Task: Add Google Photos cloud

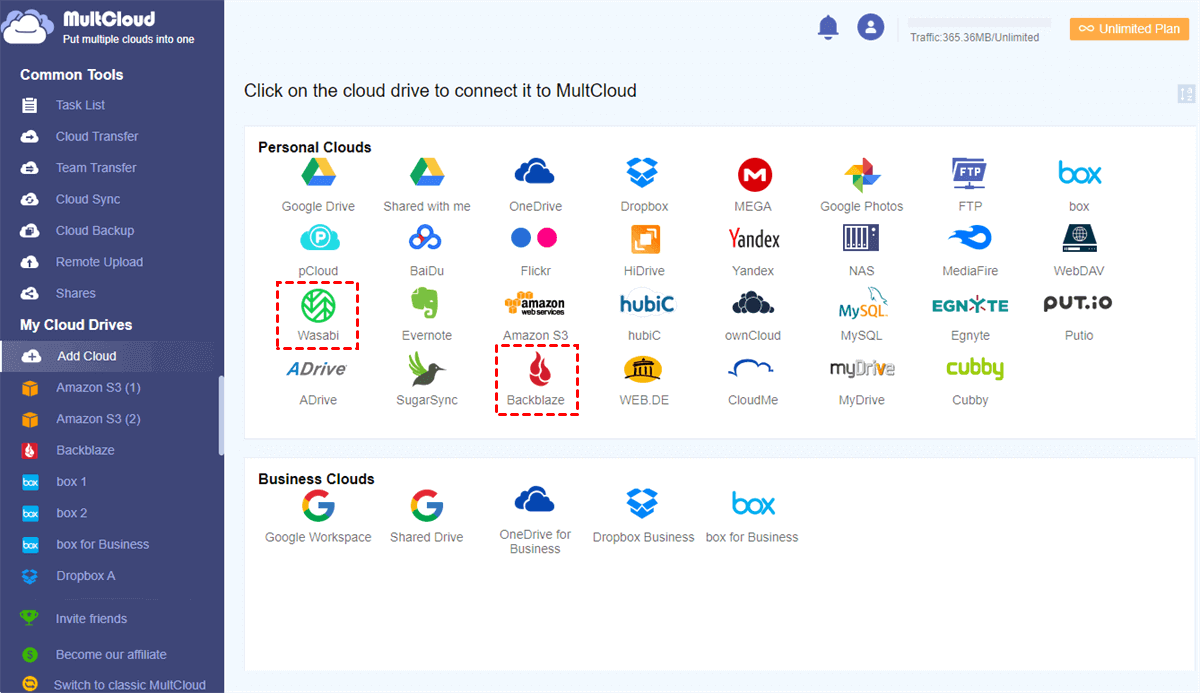Action: coord(861,175)
